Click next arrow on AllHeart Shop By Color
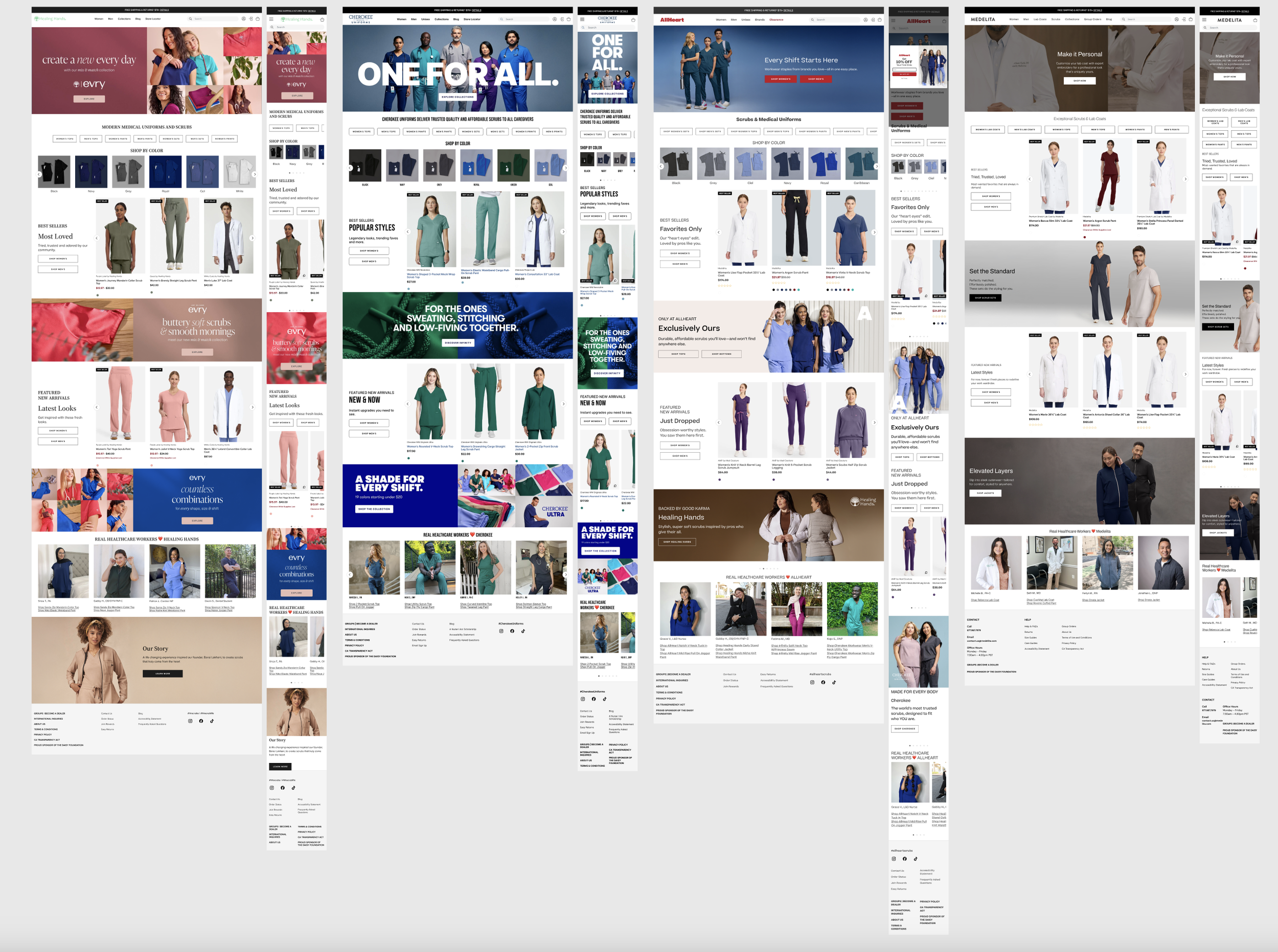1278x952 pixels. pos(877,166)
